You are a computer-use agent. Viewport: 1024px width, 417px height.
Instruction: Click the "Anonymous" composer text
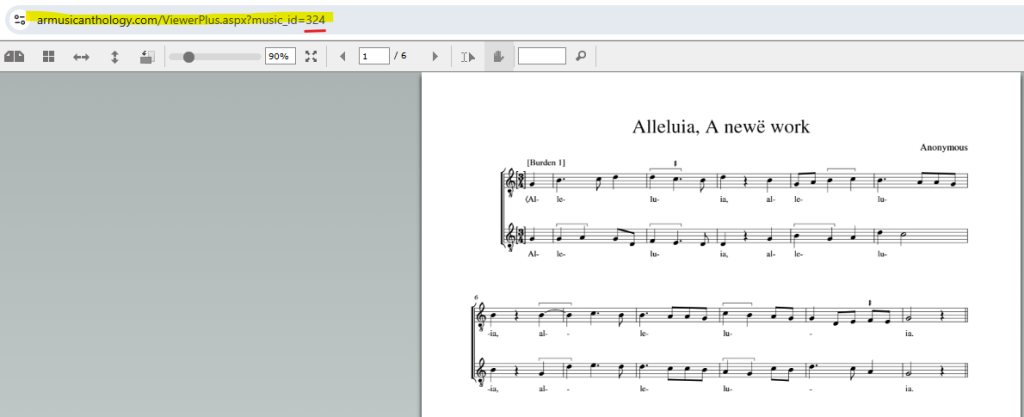(x=944, y=147)
